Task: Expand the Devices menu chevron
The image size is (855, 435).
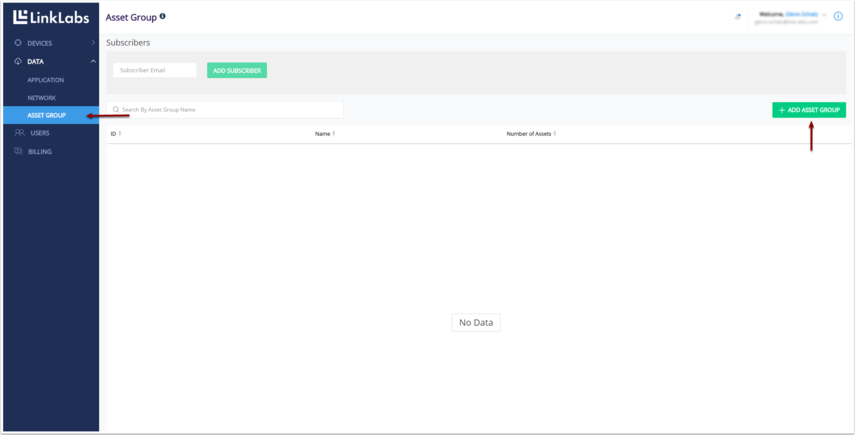Action: pyautogui.click(x=93, y=43)
